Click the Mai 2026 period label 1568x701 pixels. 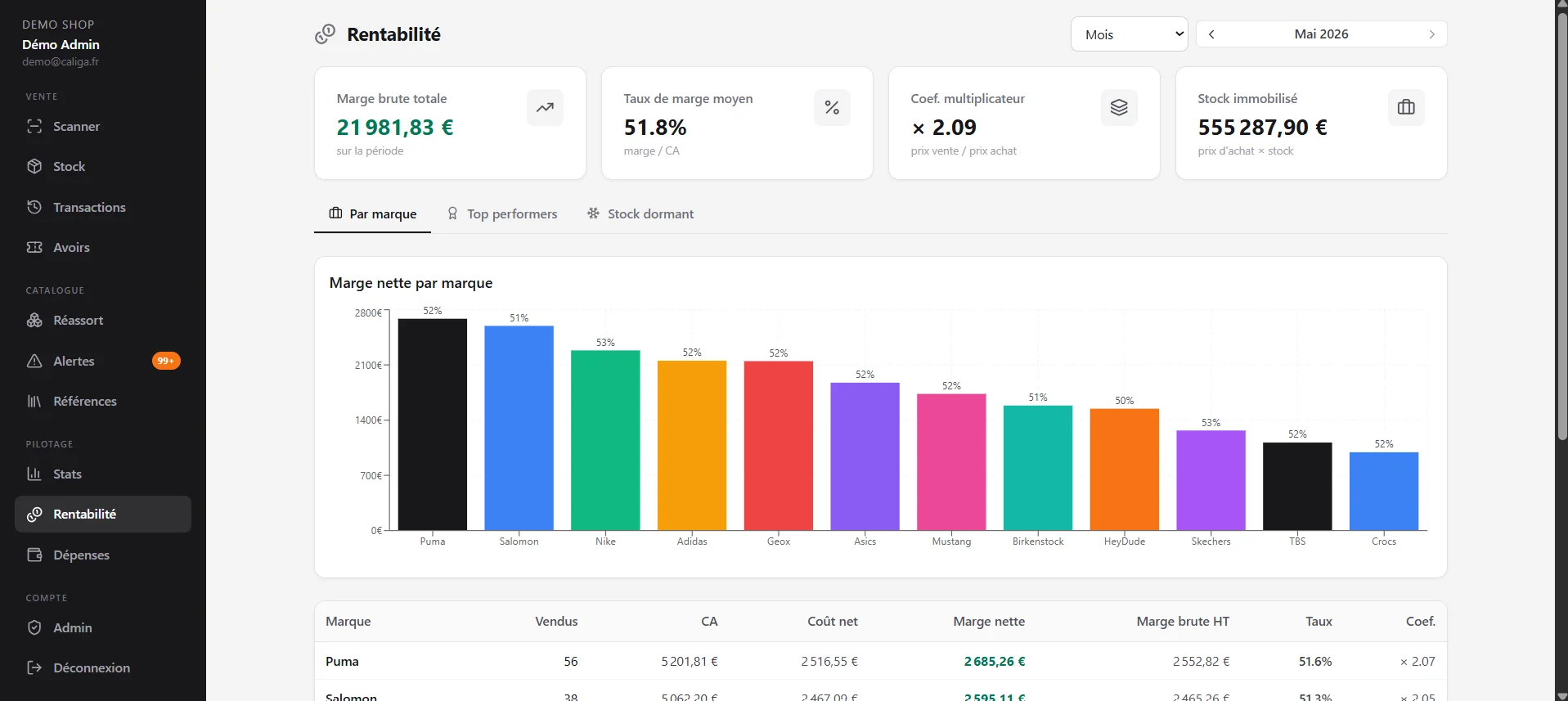pos(1321,34)
